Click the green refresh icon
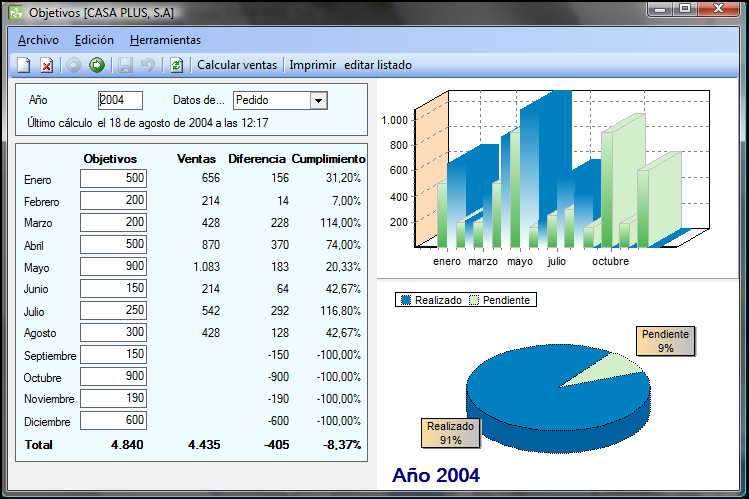Screen dimensions: 749x499 (176, 65)
